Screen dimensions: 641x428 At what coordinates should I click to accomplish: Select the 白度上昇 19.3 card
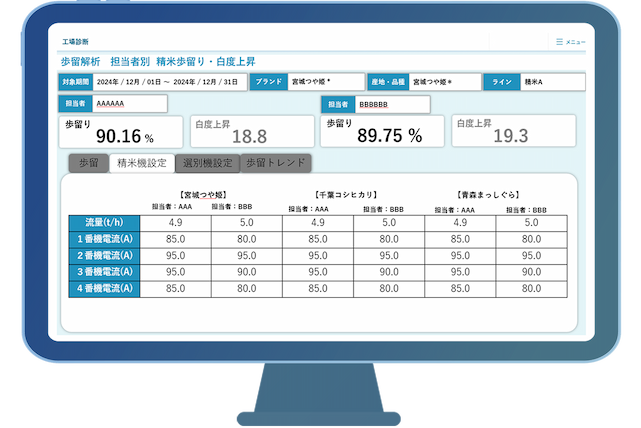tap(514, 131)
